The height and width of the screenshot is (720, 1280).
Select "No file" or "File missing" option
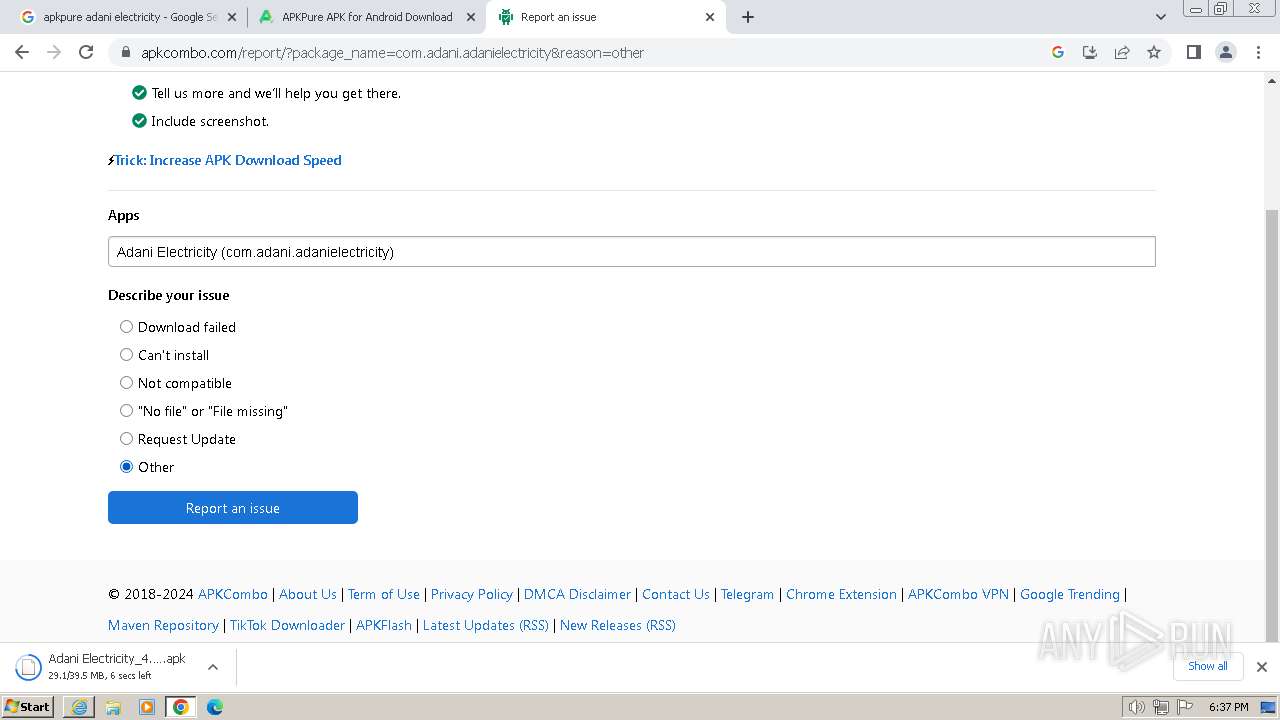[x=126, y=411]
